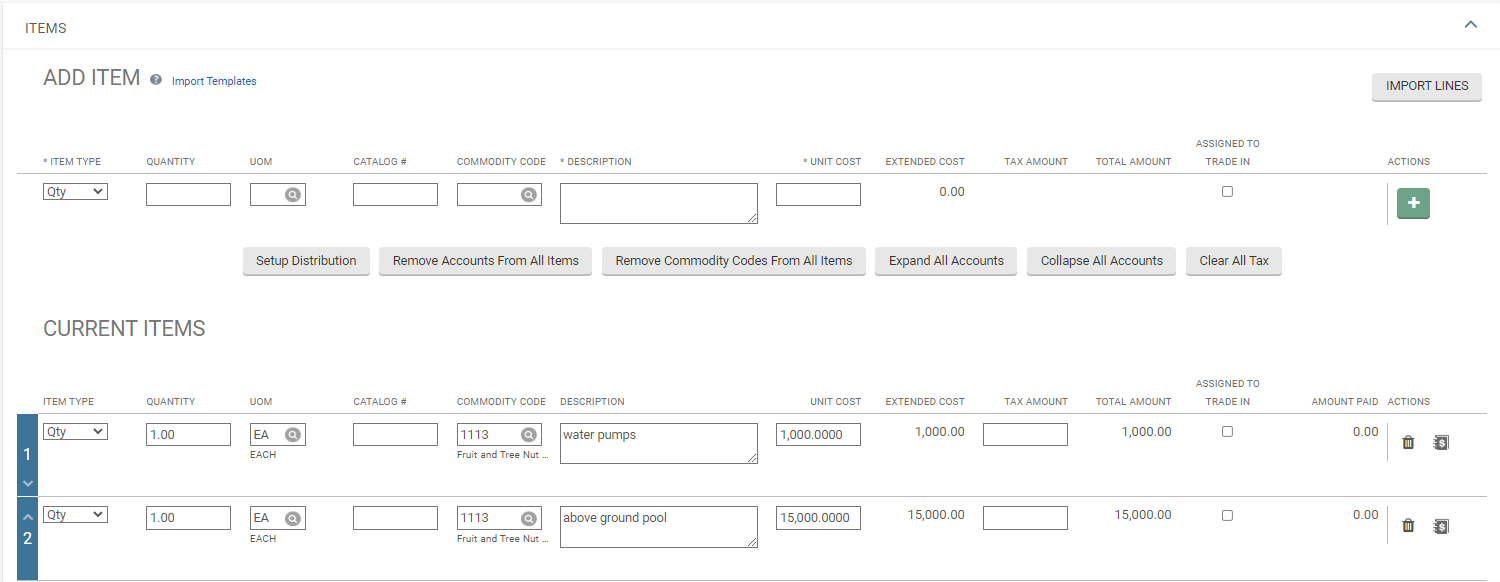Click the Import Lines button
Screen dimensions: 1500x582
click(x=1426, y=86)
